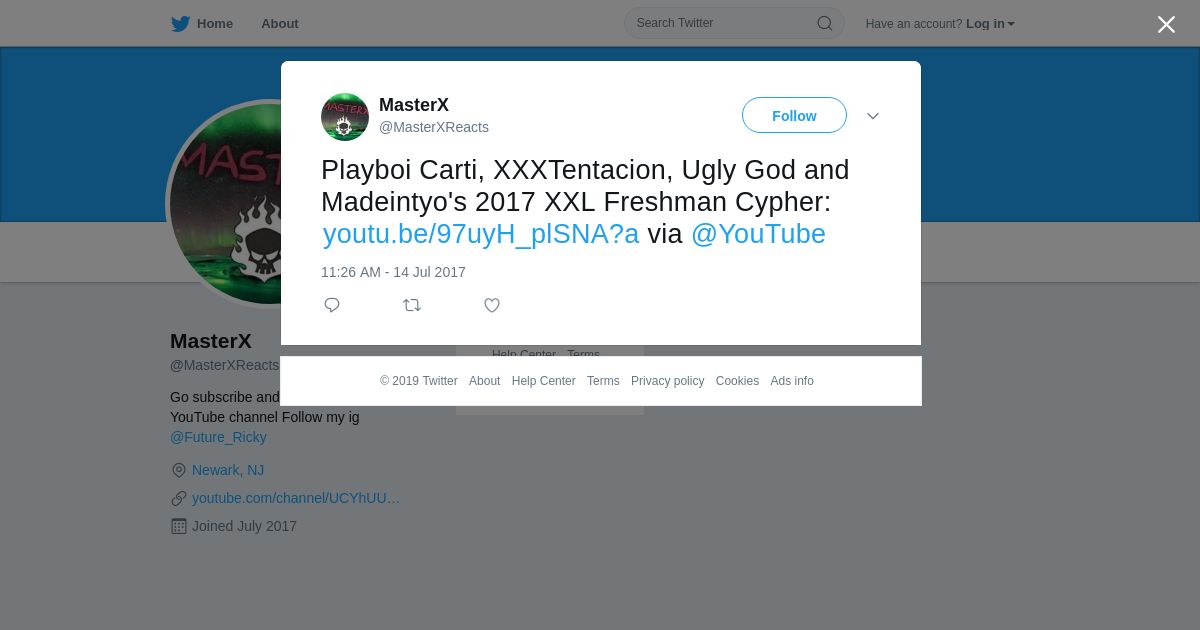Click the search magnifier icon

pyautogui.click(x=825, y=23)
